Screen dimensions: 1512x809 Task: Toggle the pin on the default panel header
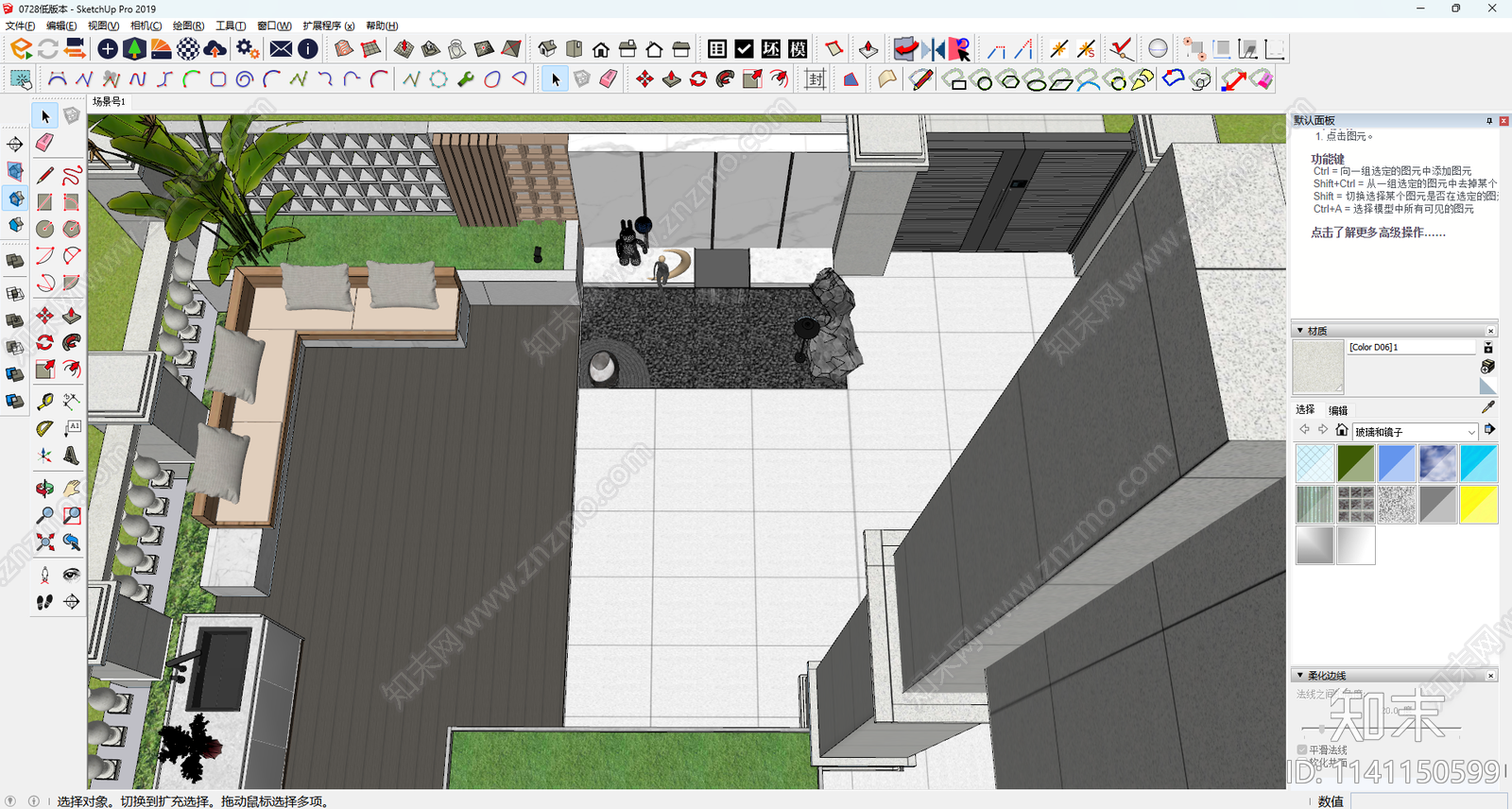click(x=1489, y=121)
